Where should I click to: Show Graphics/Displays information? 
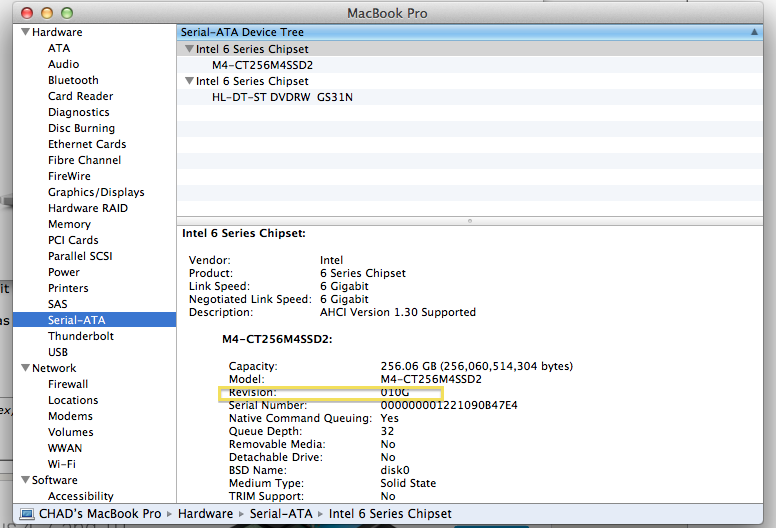click(96, 192)
